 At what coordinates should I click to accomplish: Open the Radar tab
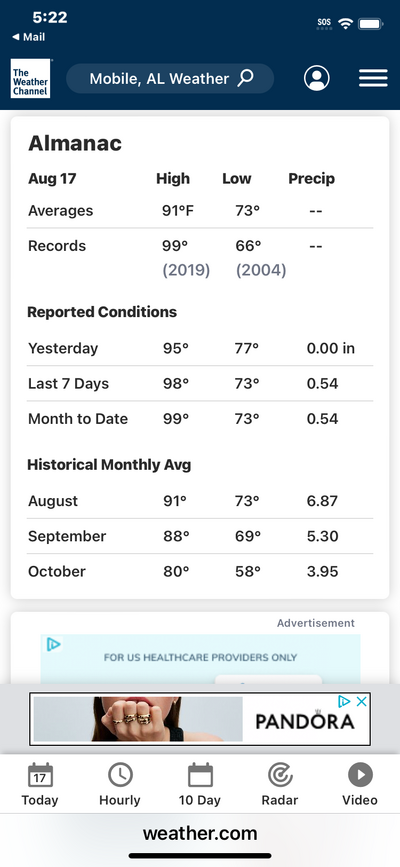pyautogui.click(x=280, y=784)
